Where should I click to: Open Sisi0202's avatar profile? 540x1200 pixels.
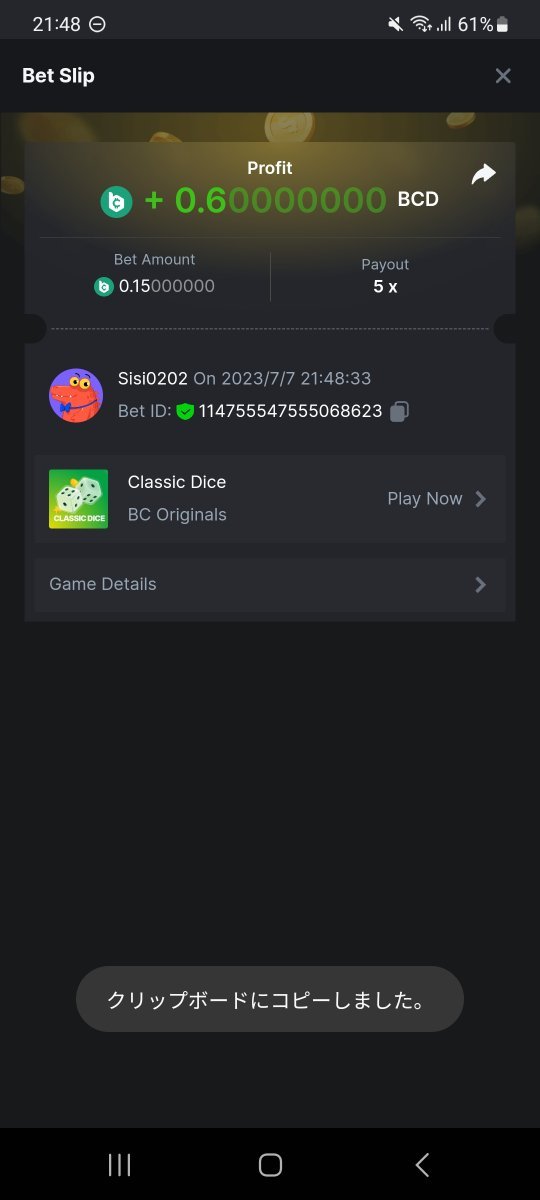76,395
